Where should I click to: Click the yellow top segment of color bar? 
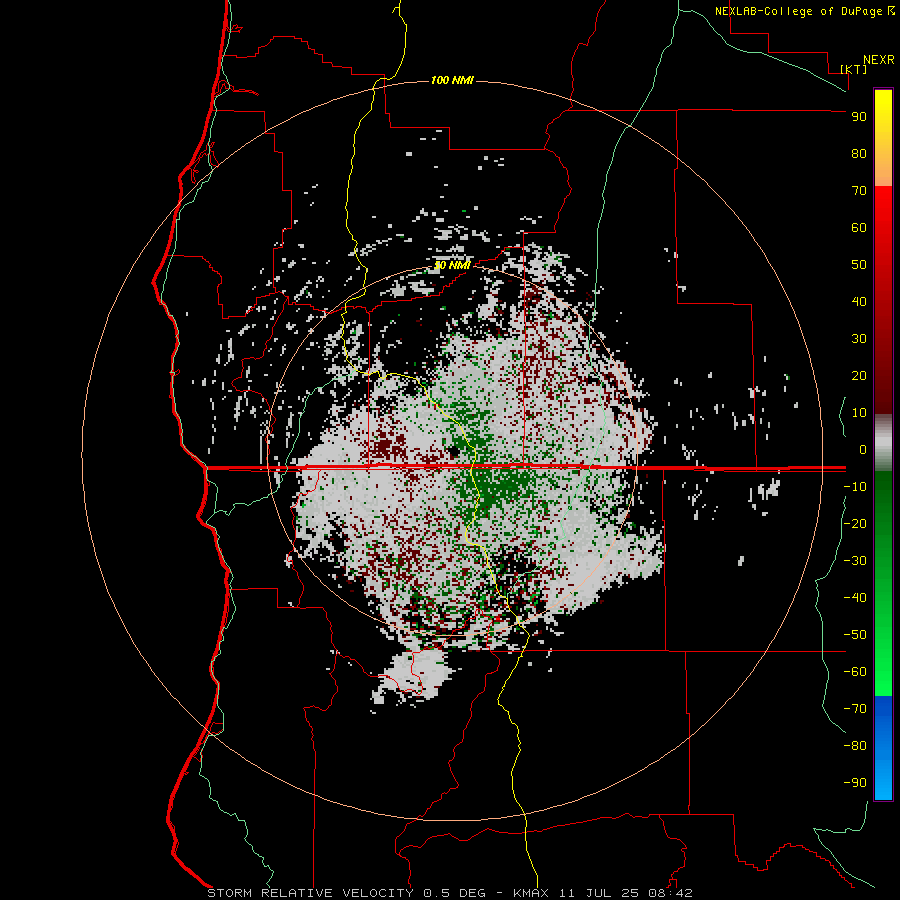[x=883, y=138]
